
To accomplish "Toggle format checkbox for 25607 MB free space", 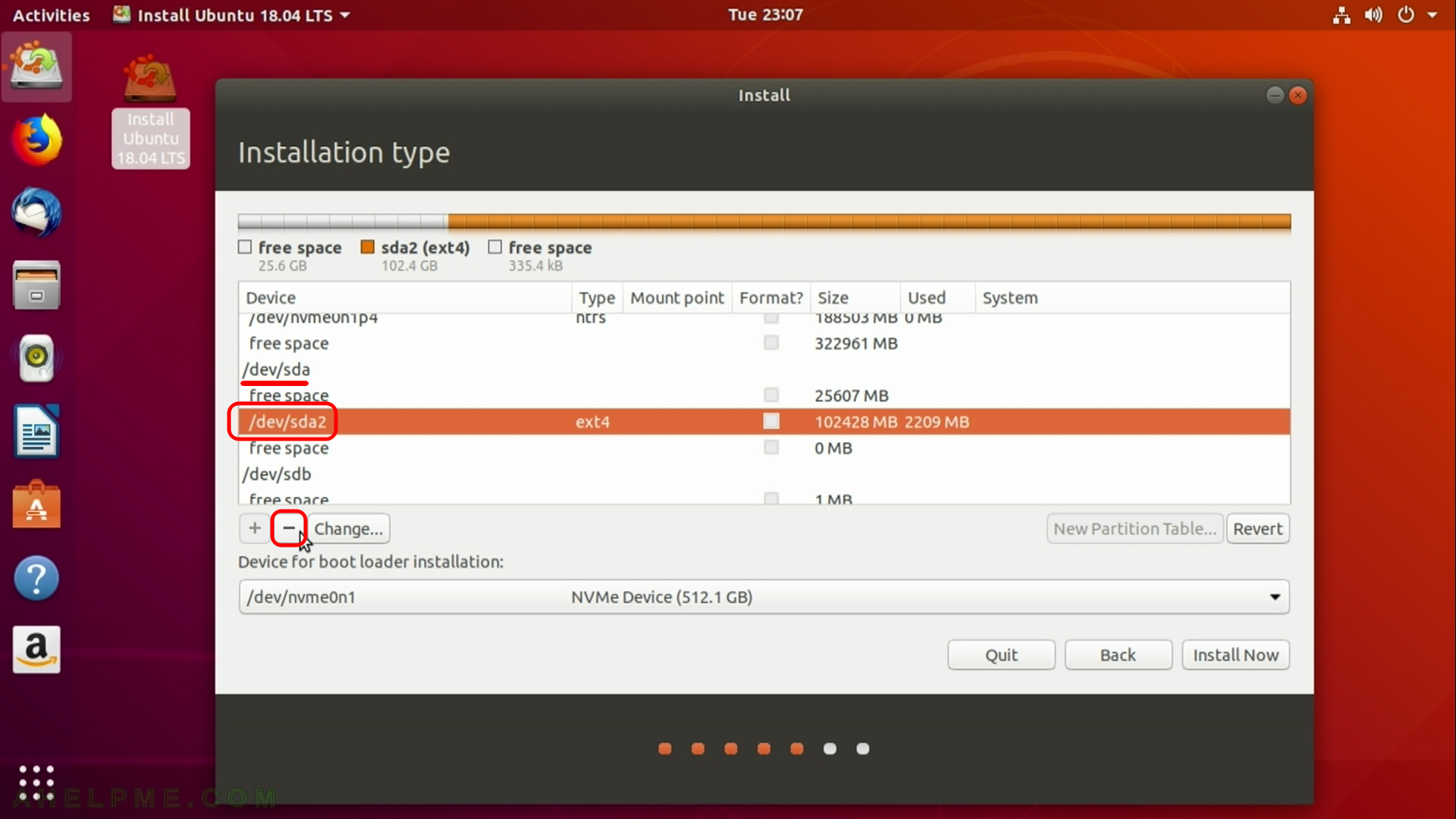I will (771, 394).
